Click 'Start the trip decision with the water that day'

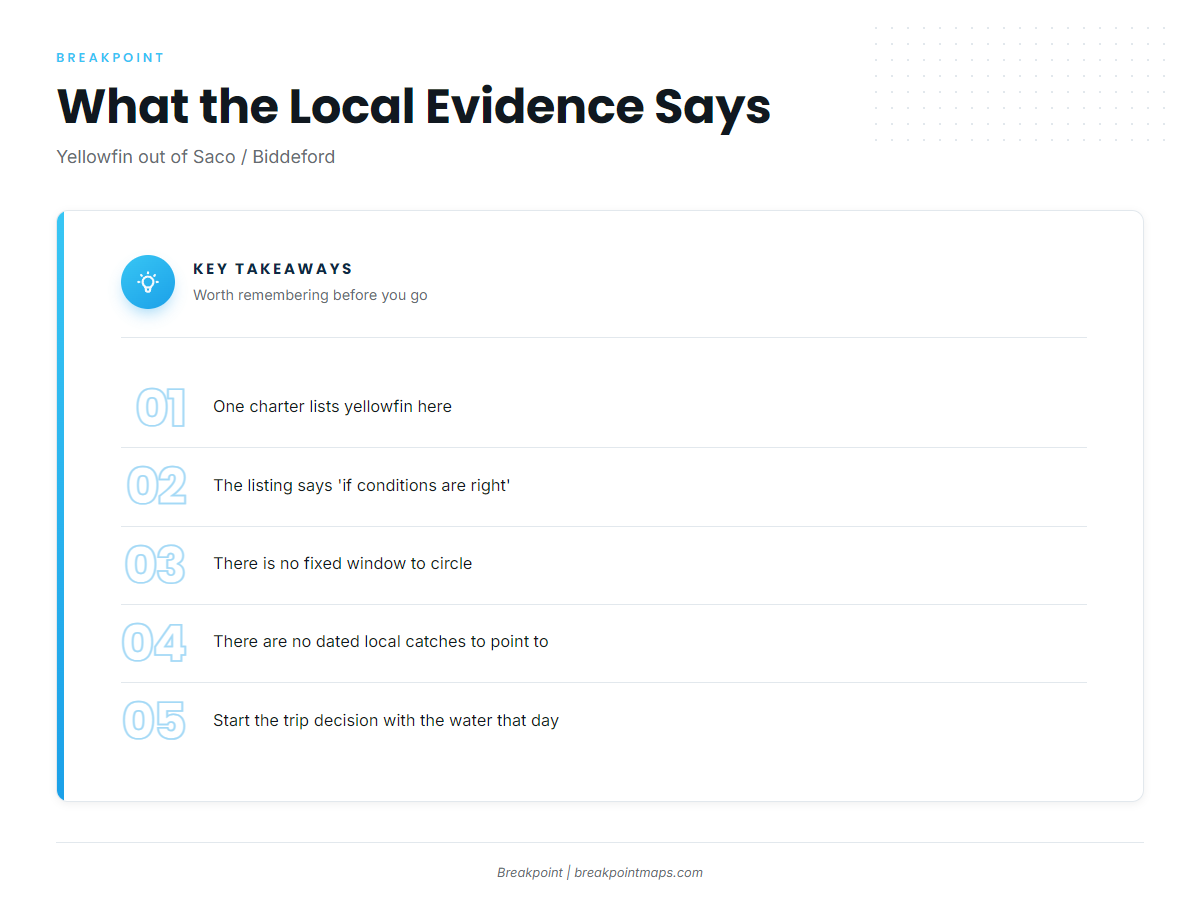386,720
